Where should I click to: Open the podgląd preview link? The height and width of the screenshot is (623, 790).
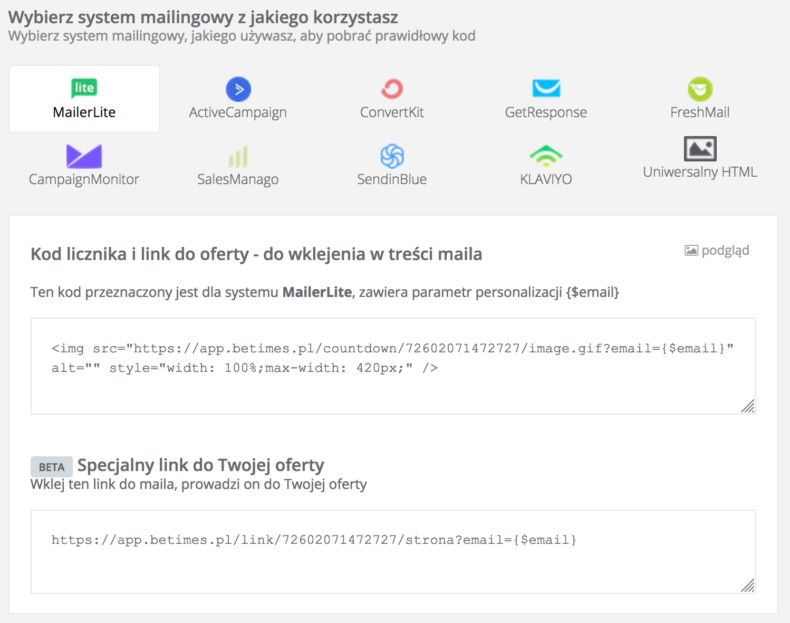click(725, 250)
